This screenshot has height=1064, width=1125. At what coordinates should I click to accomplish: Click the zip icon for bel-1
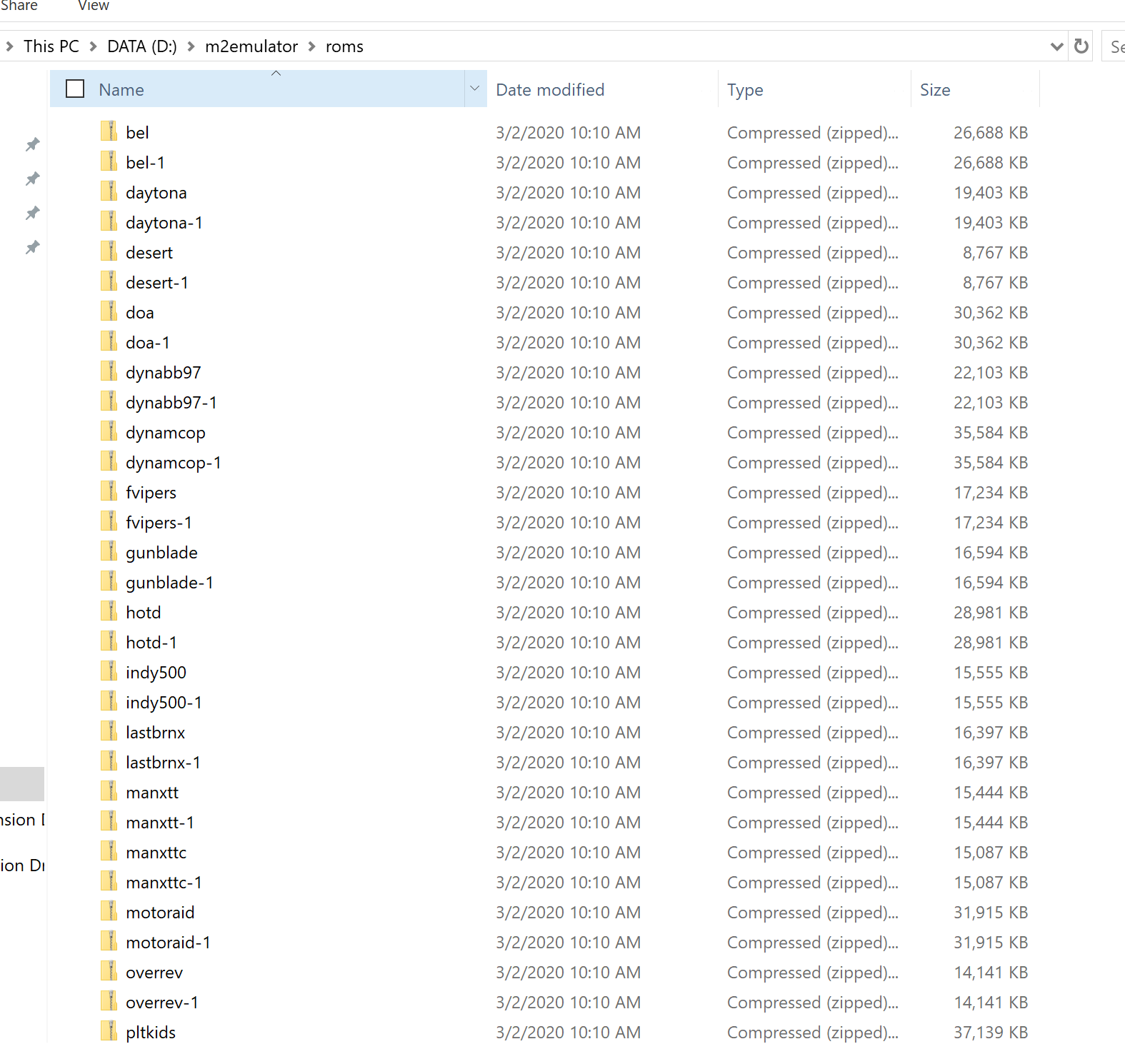[x=109, y=161]
